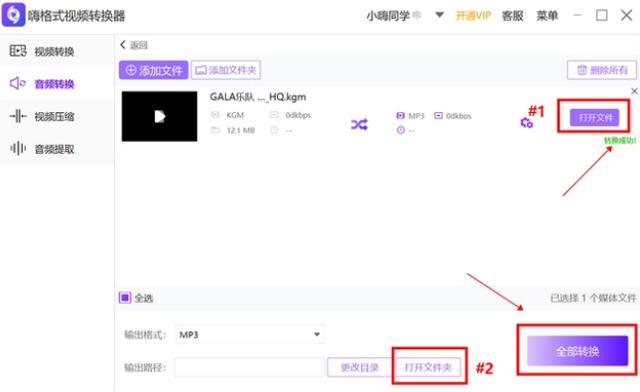Screen dimensions: 640x392
Task: Click the 打开文件 button
Action: [594, 118]
